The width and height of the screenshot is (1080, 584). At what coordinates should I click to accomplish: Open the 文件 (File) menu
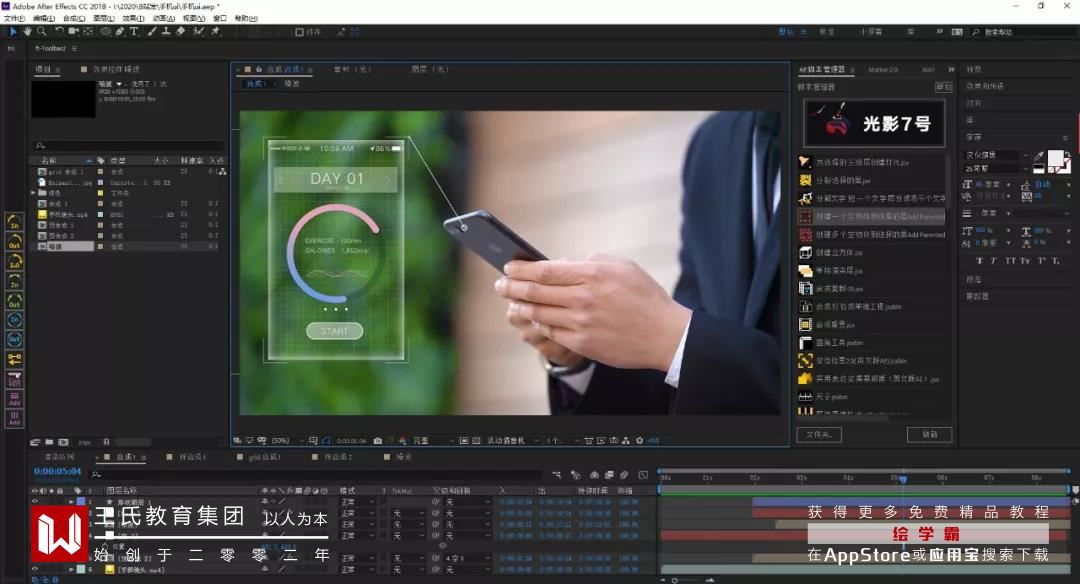coord(14,19)
